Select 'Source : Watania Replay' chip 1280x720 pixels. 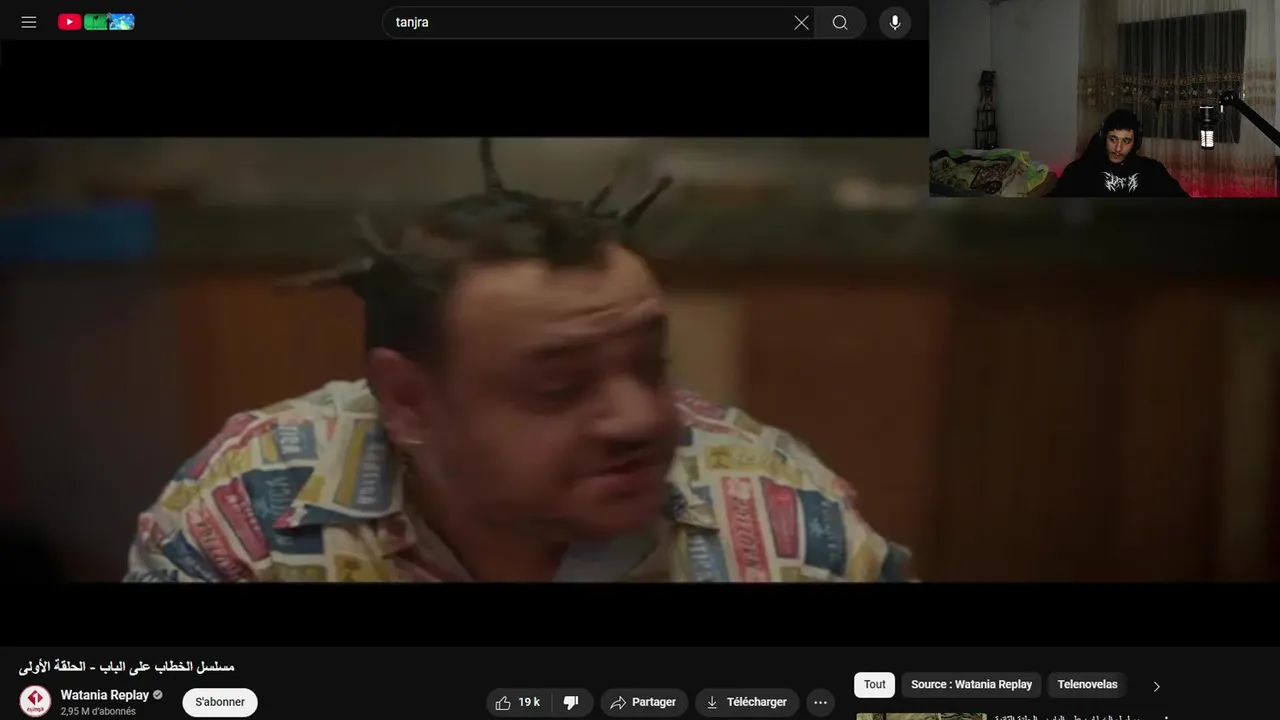pyautogui.click(x=971, y=685)
